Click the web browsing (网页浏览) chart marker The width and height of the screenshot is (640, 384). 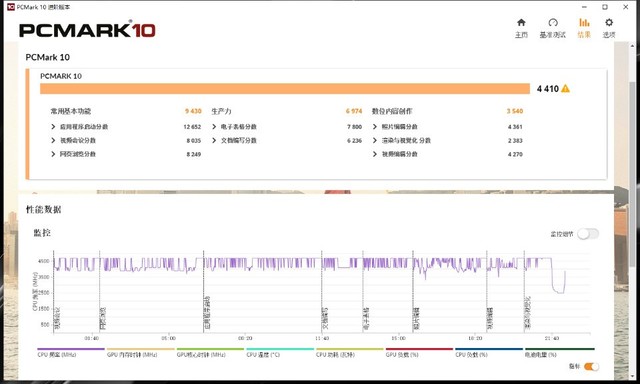pyautogui.click(x=103, y=318)
